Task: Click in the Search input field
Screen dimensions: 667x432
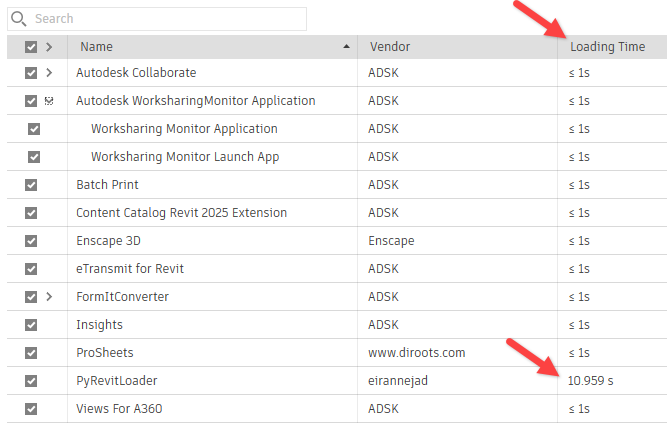Action: [157, 19]
